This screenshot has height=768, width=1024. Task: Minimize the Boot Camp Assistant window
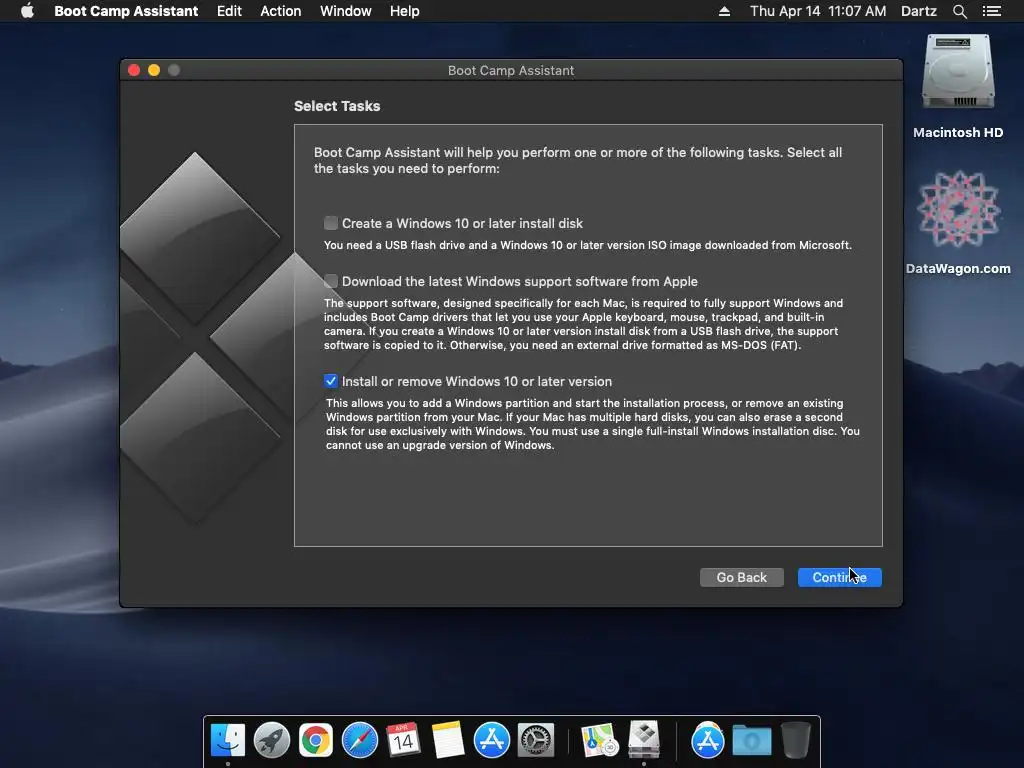[x=154, y=70]
